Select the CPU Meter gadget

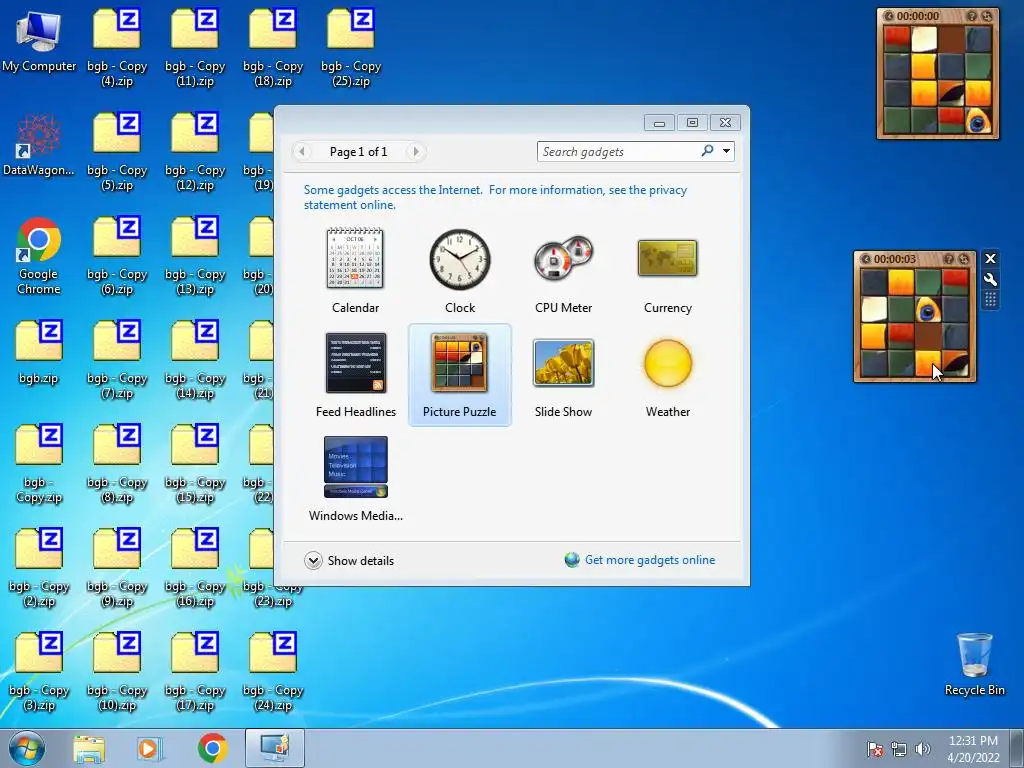pyautogui.click(x=563, y=271)
